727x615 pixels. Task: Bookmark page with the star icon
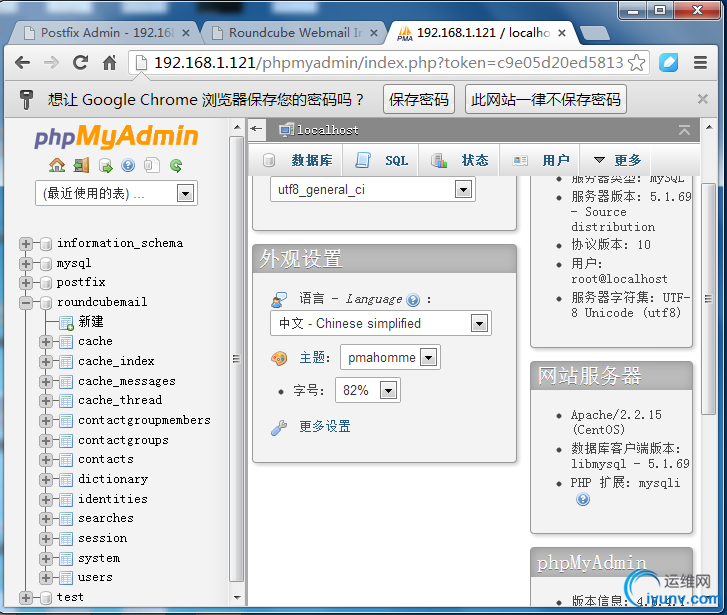[637, 62]
